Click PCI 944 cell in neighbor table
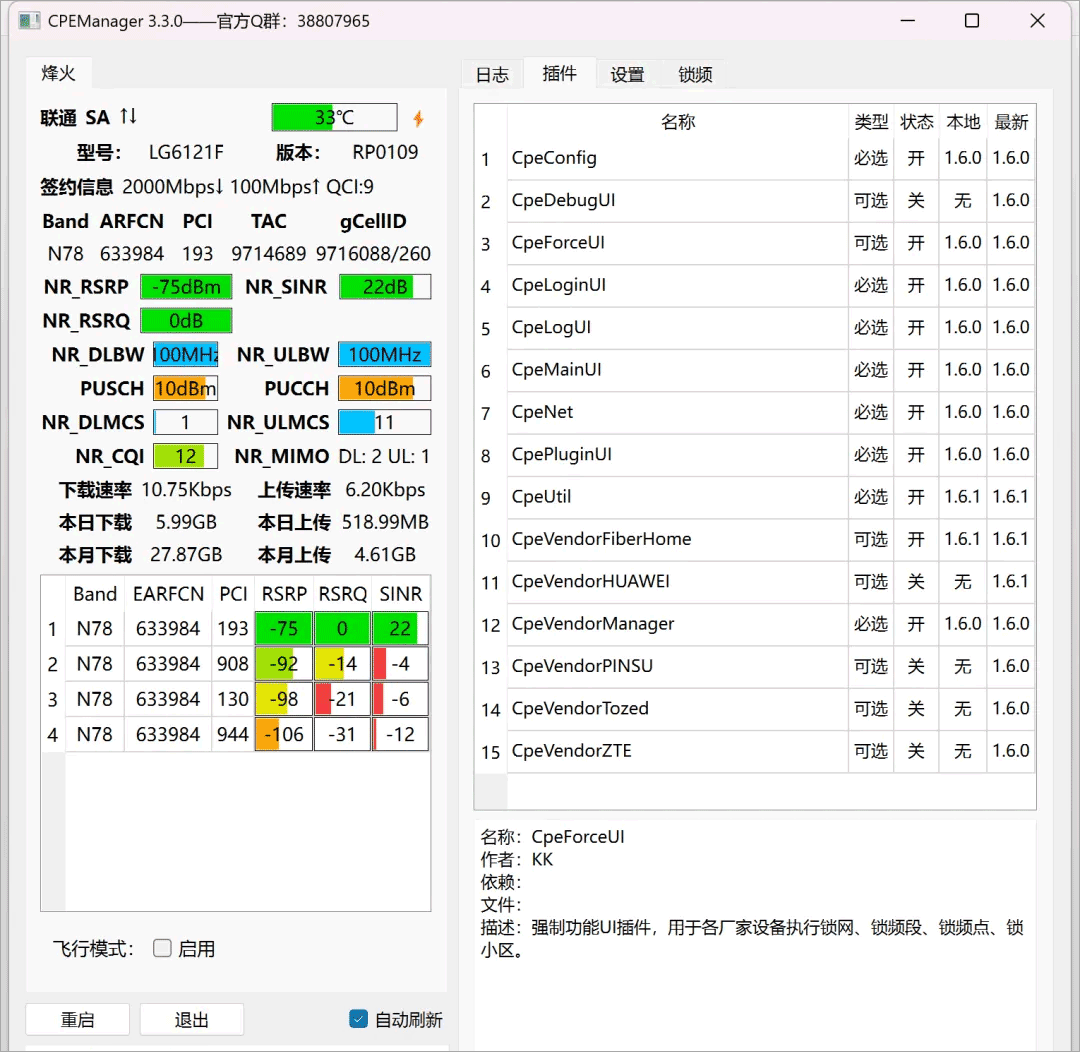1080x1052 pixels. pos(233,734)
